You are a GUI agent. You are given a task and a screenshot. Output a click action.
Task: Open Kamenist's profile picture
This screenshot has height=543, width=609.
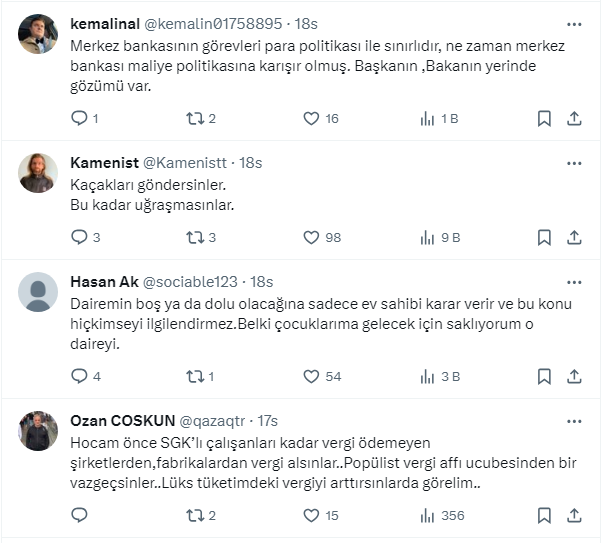coord(38,173)
